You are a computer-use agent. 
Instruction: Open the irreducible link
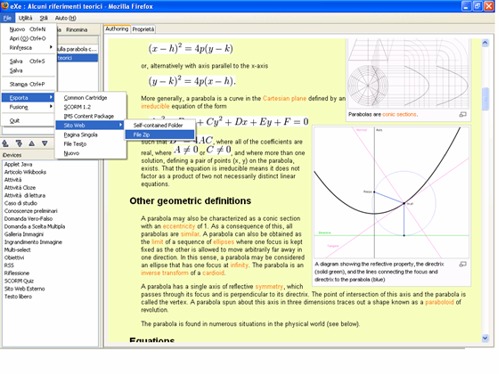(x=155, y=106)
